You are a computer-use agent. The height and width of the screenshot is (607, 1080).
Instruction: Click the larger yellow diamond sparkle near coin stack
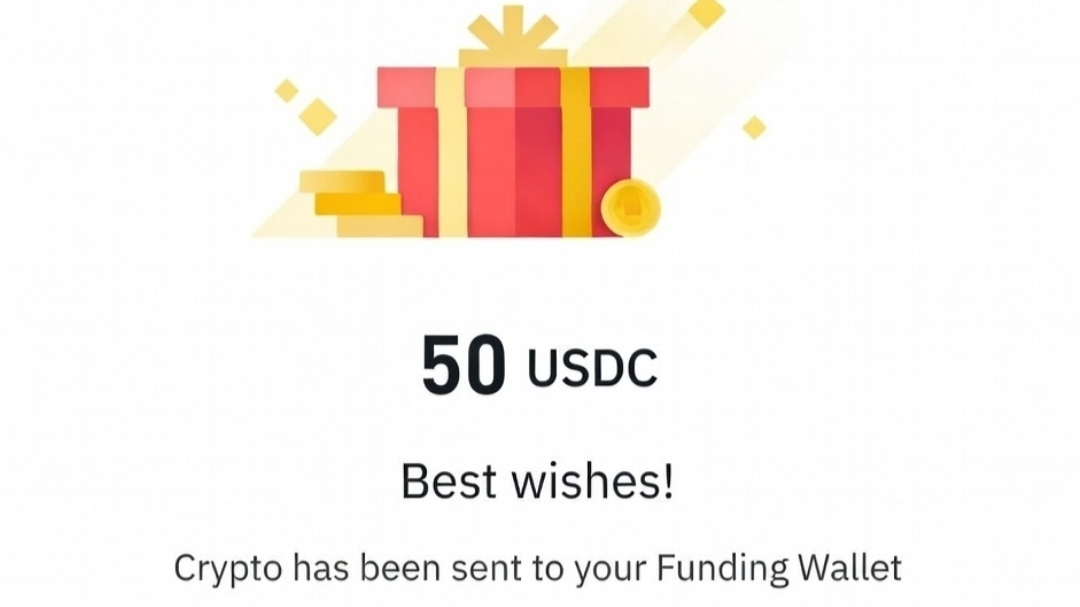click(318, 116)
